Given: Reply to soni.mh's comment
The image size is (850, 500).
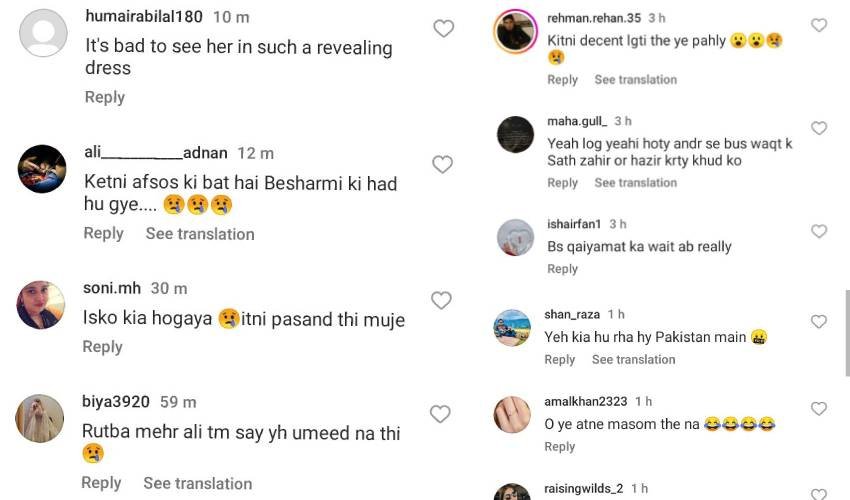Looking at the screenshot, I should [102, 346].
